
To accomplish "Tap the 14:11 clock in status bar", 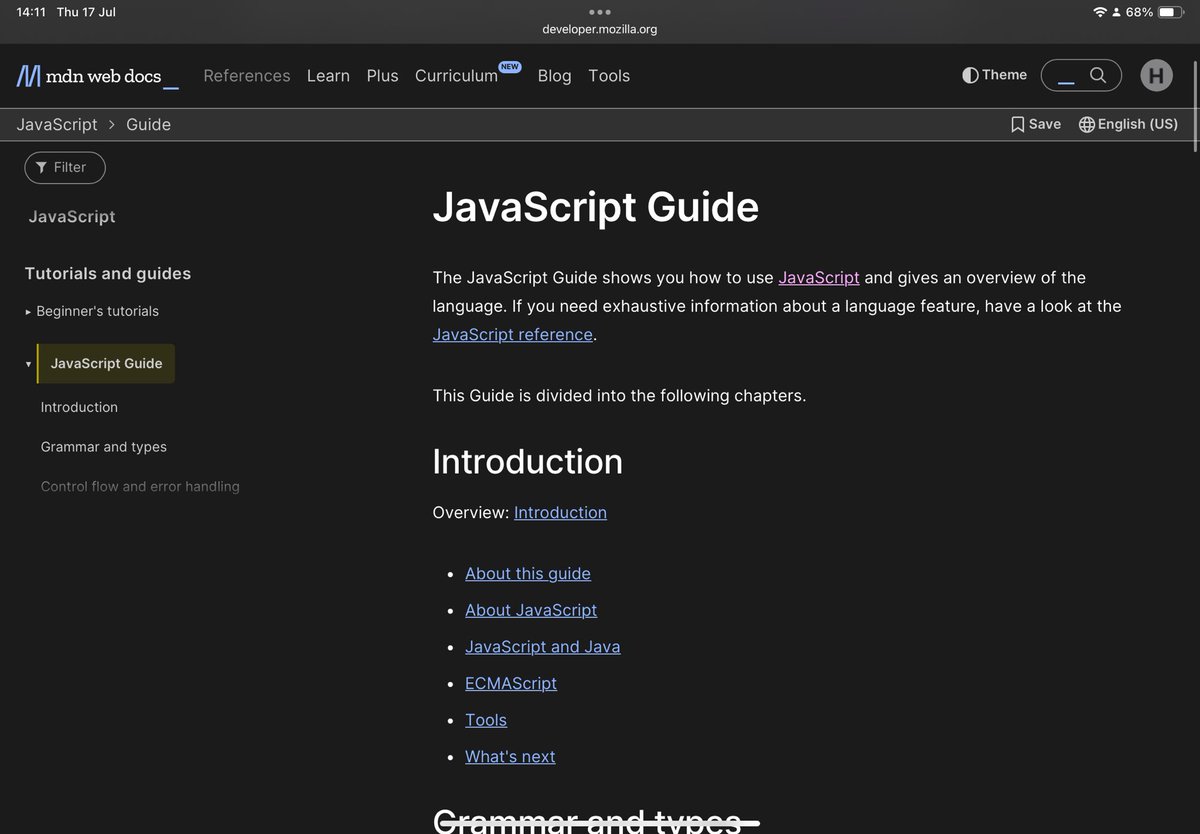I will coord(31,12).
